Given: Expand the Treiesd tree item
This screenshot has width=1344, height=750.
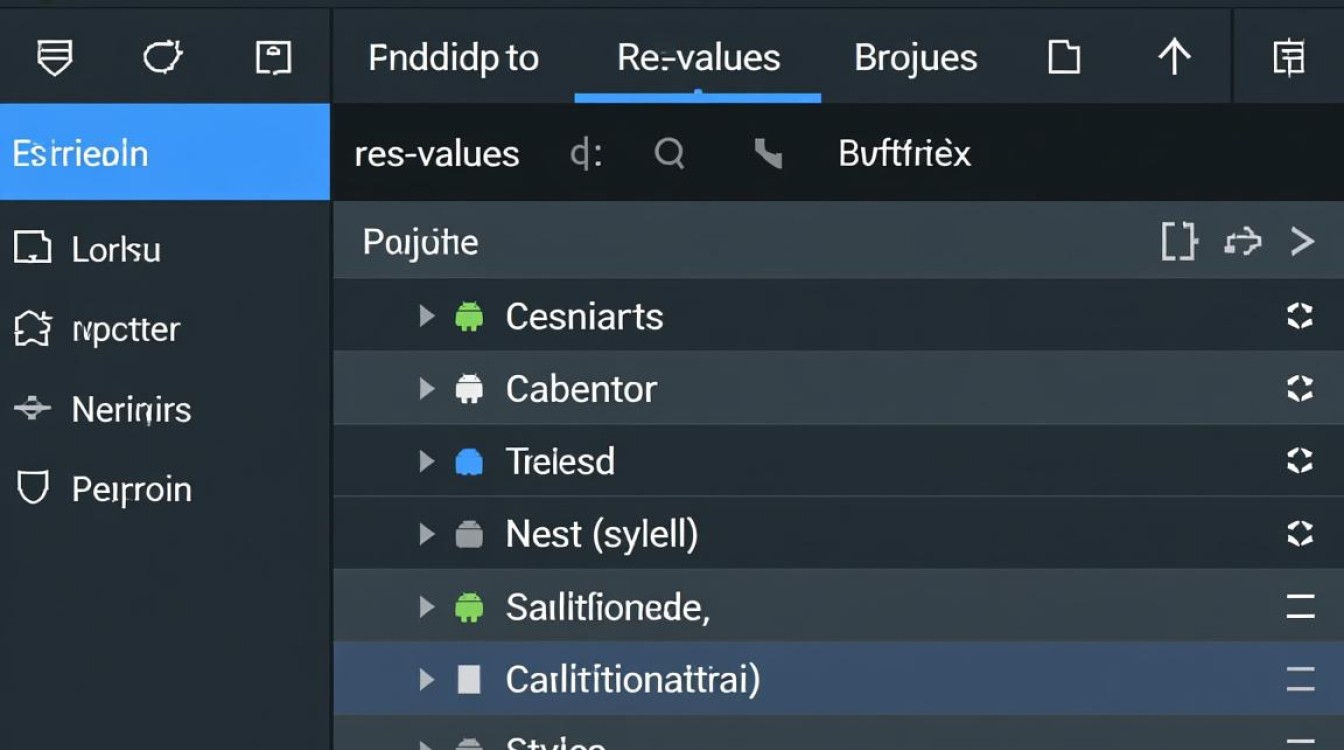Looking at the screenshot, I should click(427, 461).
